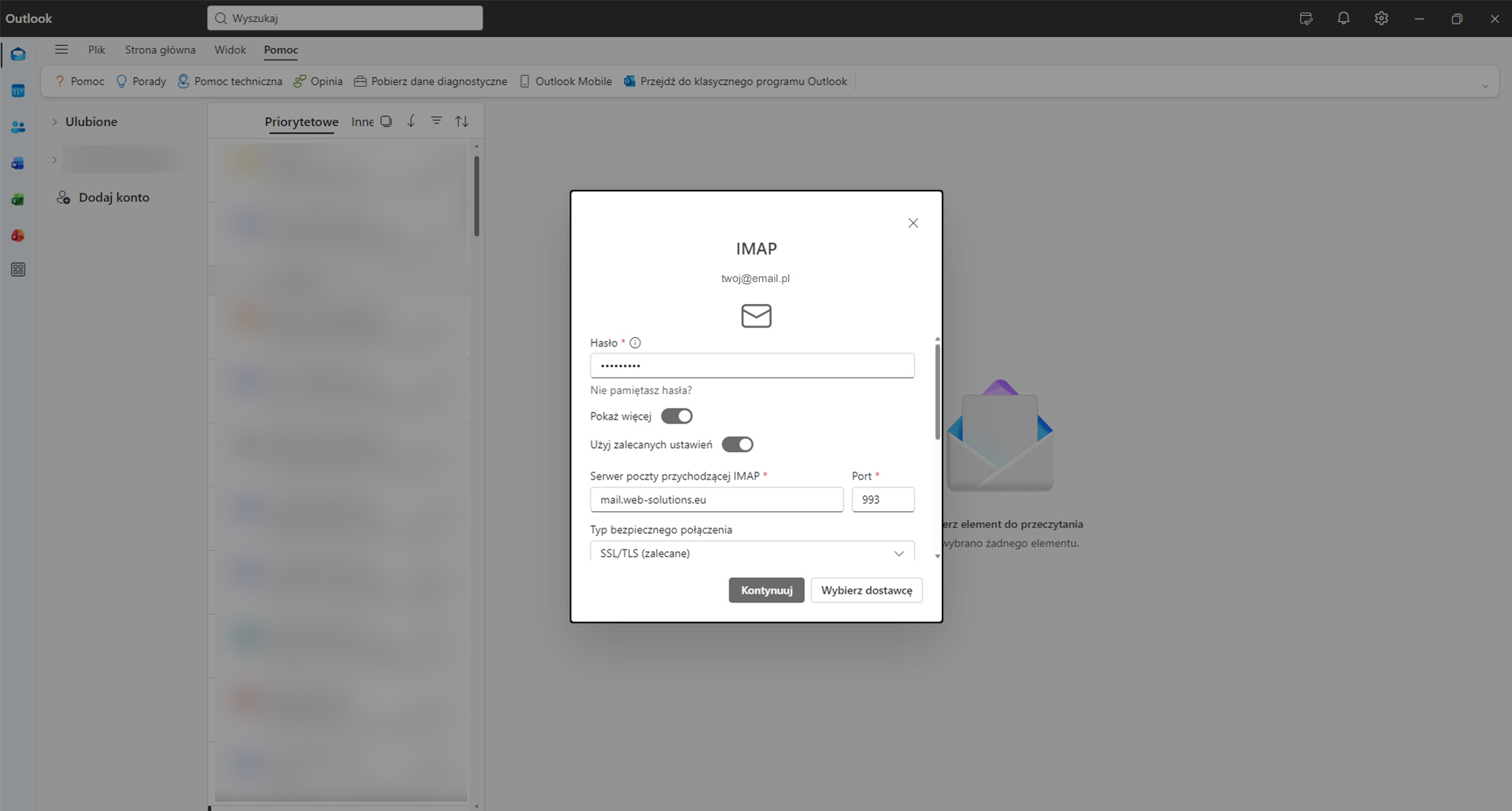Open the notifications bell icon
Screen dimensions: 1512x811
[1343, 18]
